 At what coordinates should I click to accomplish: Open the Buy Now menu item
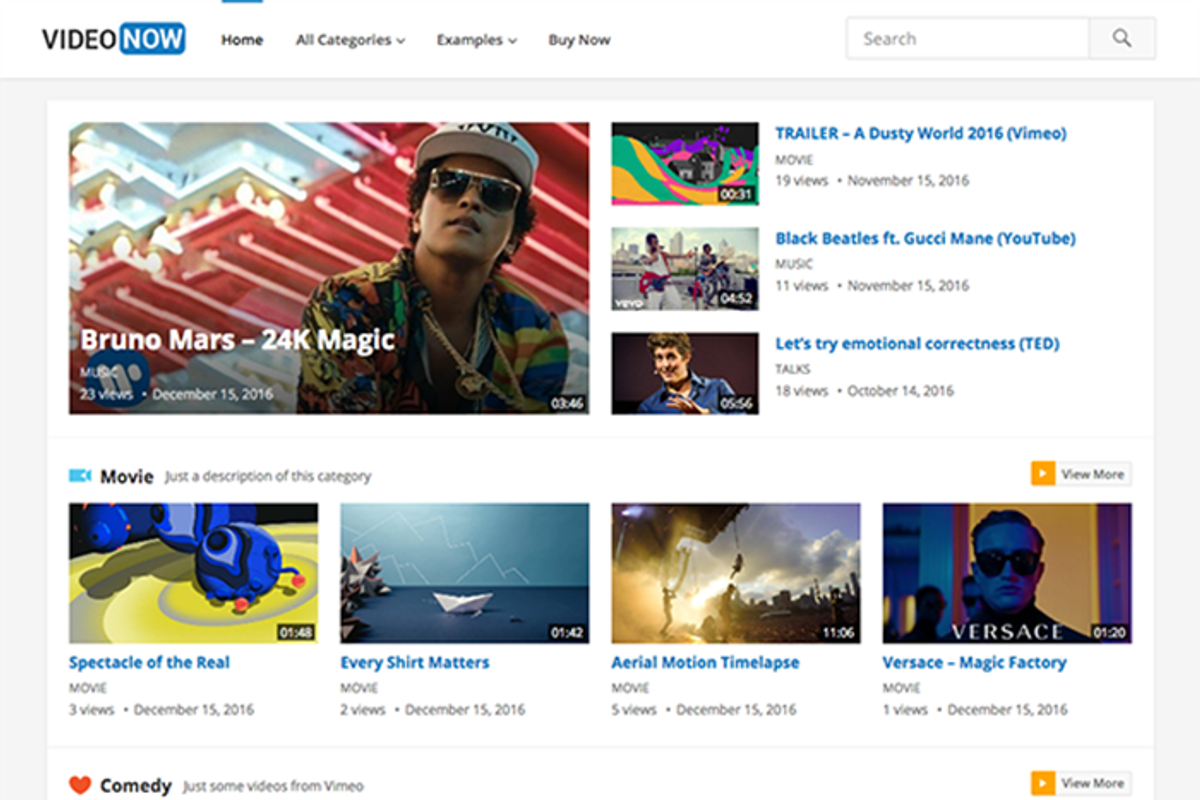(579, 40)
